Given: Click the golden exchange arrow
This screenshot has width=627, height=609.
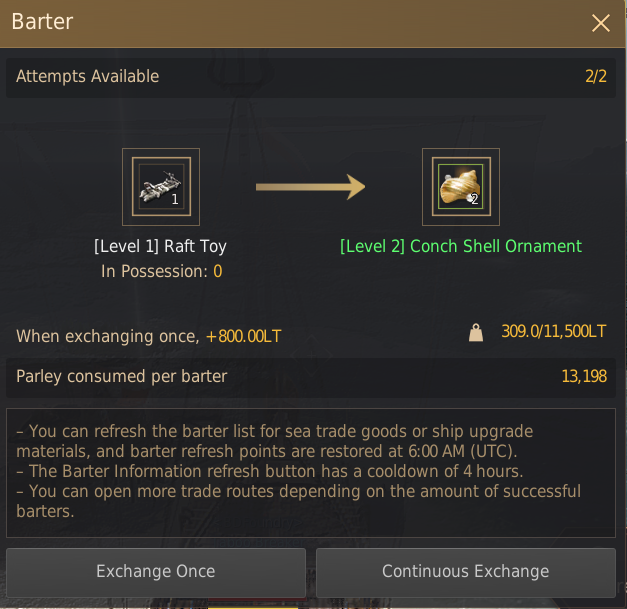Looking at the screenshot, I should click(310, 187).
